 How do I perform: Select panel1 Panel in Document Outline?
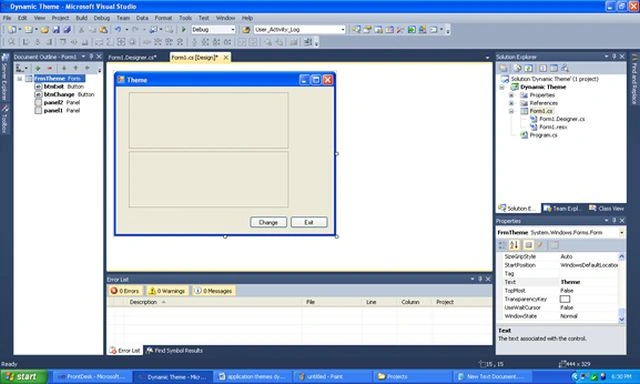[x=57, y=110]
